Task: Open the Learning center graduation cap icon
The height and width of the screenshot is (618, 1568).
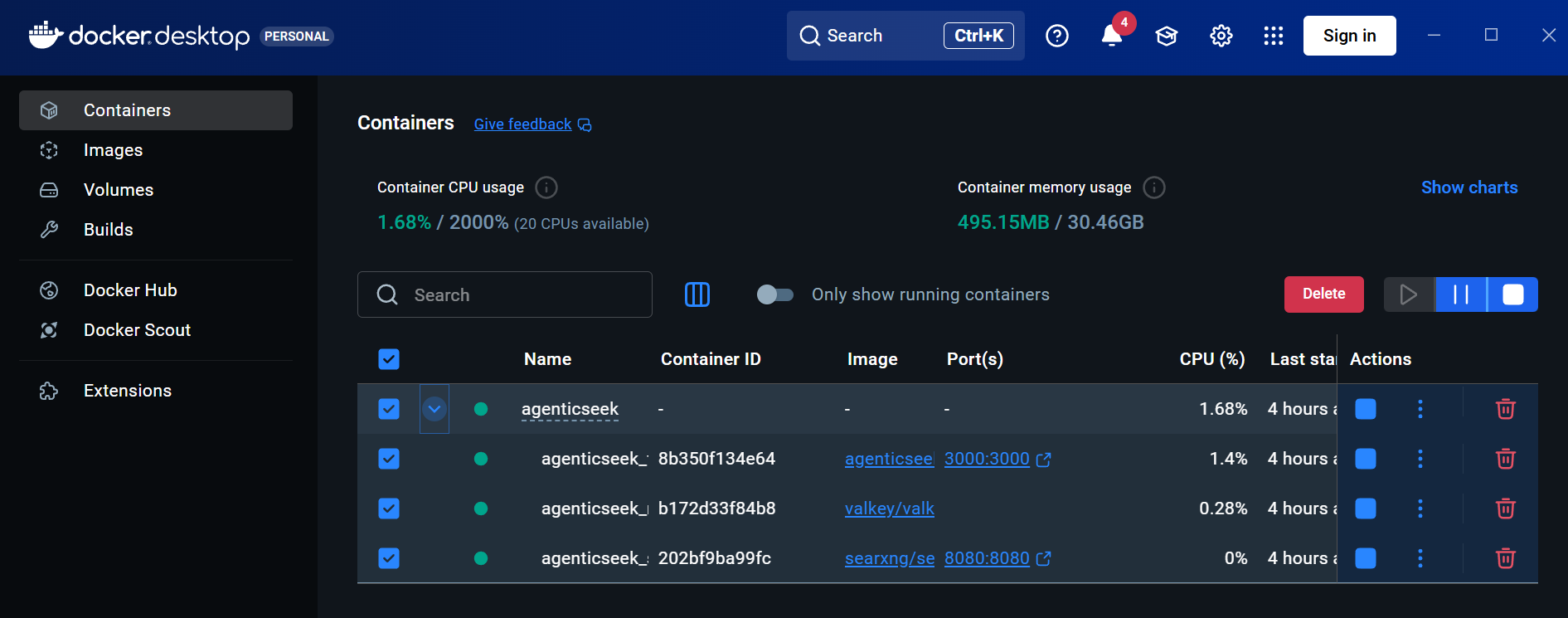Action: click(1167, 36)
